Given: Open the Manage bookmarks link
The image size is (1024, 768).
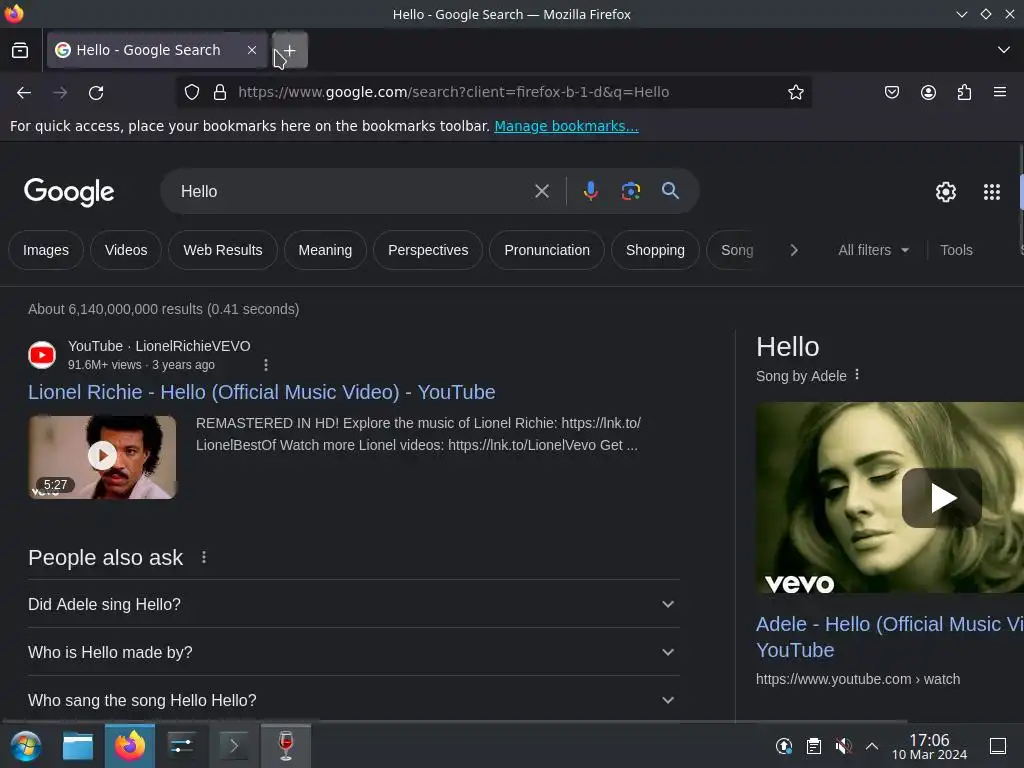Looking at the screenshot, I should (566, 126).
